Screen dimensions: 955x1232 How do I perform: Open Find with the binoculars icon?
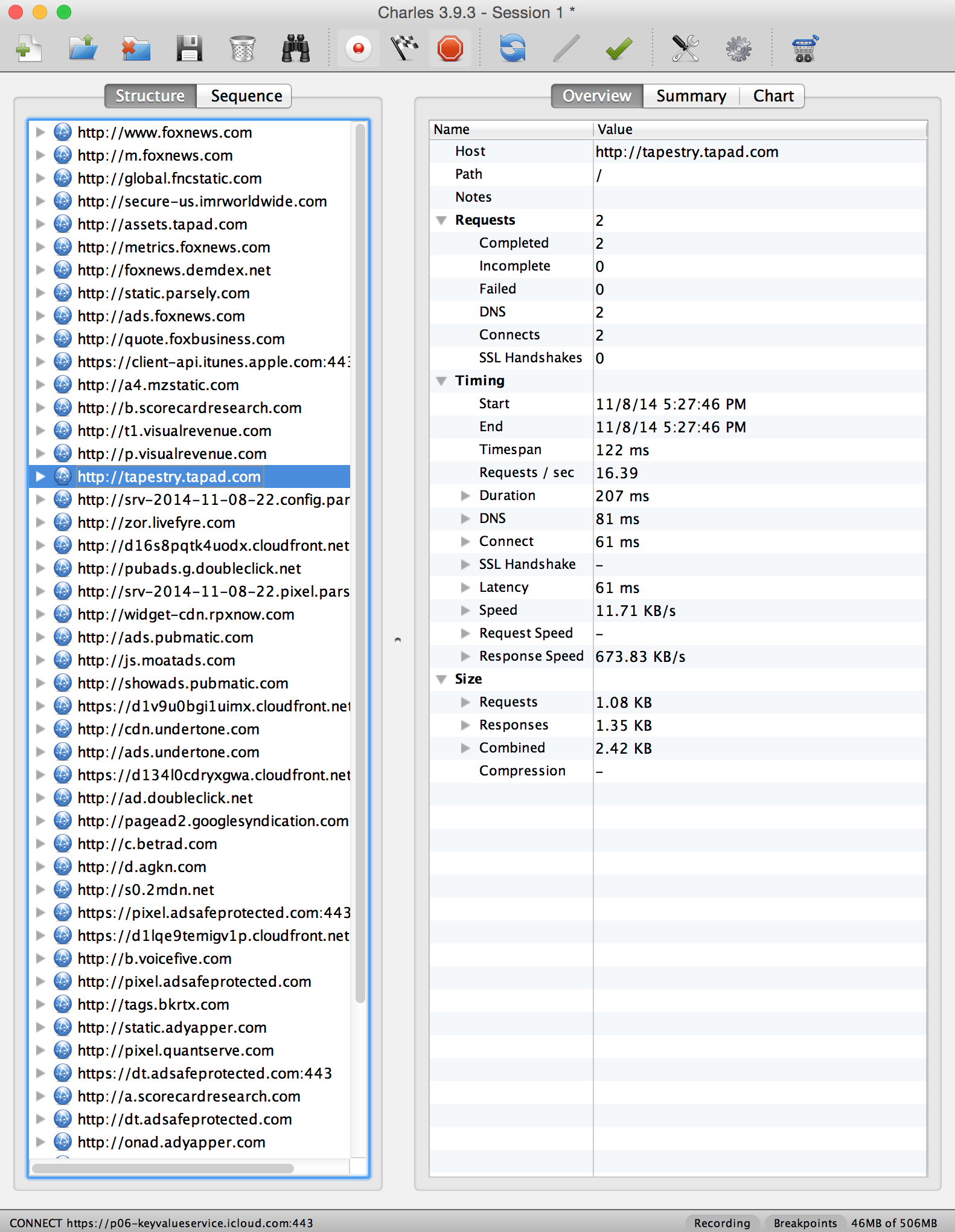tap(296, 48)
